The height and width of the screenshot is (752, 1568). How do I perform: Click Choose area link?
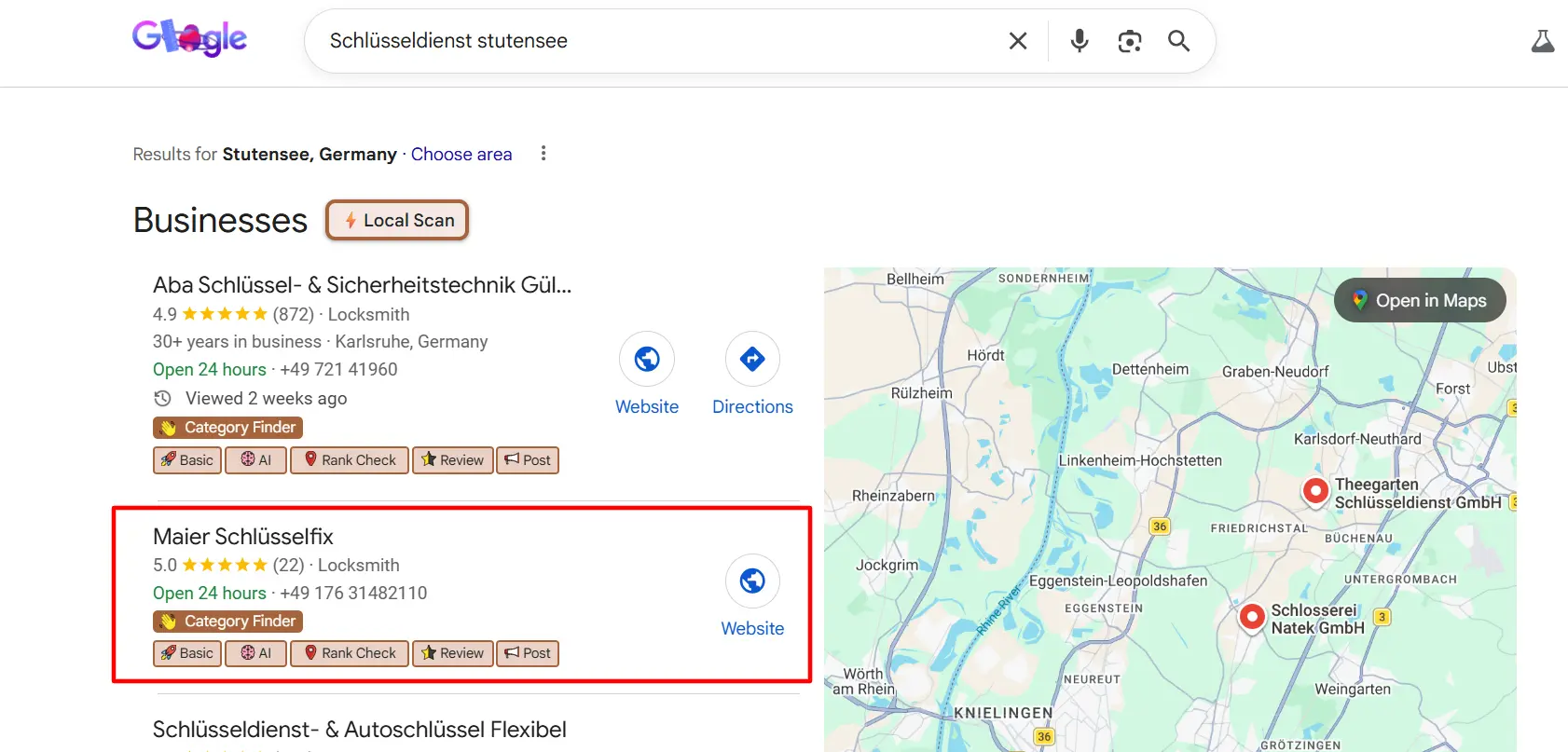(x=461, y=155)
